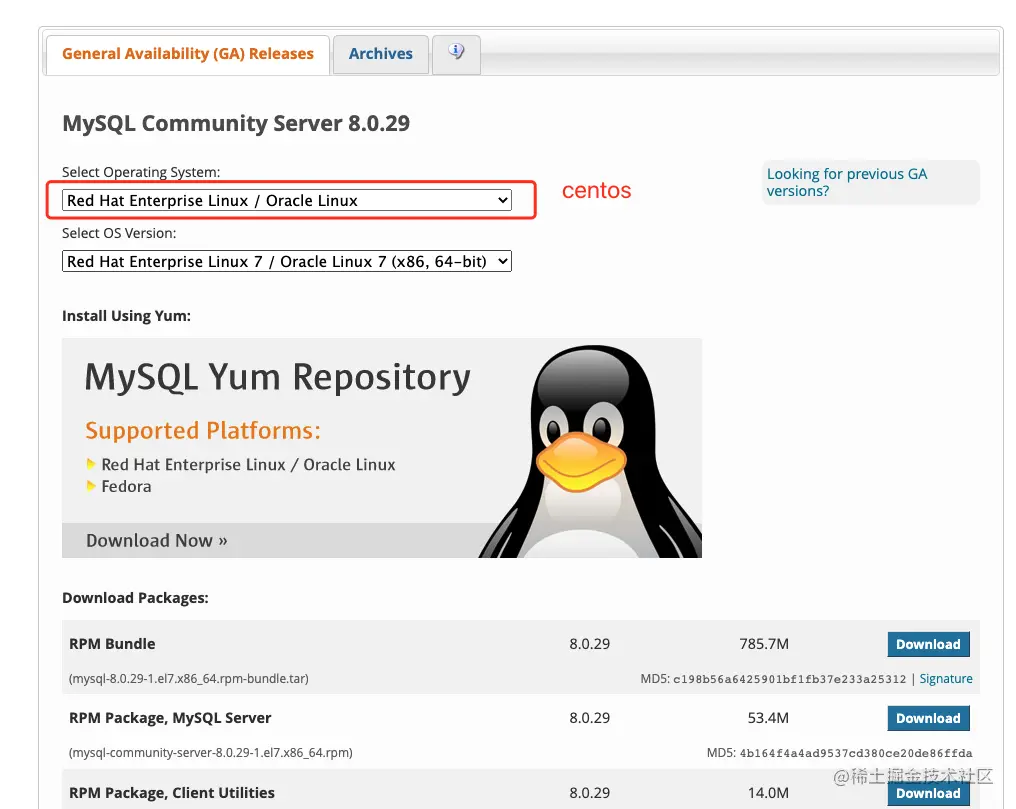This screenshot has height=809, width=1016.
Task: Follow the Looking for previous GA versions link
Action: click(847, 182)
